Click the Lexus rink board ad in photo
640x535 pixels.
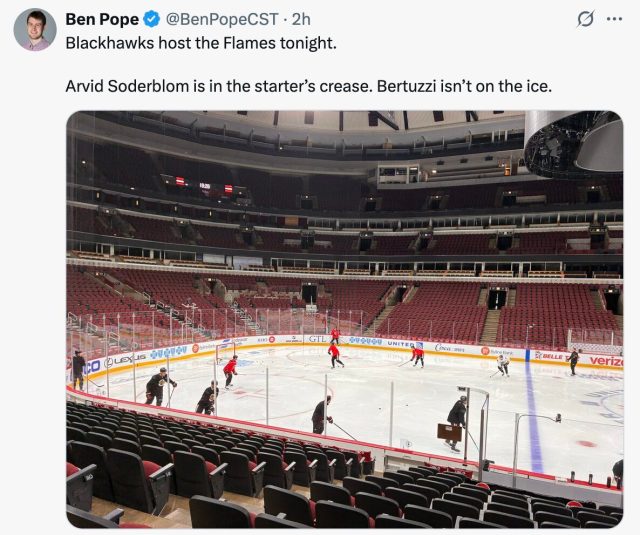(x=125, y=359)
